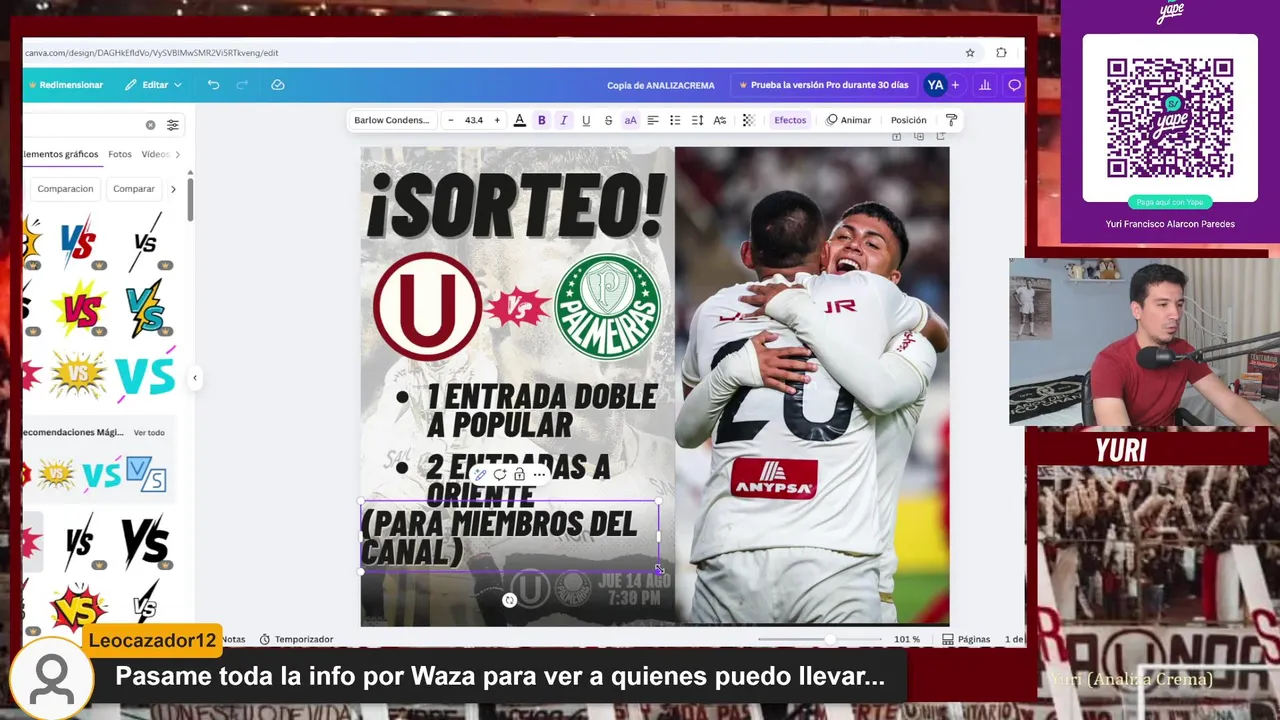Image resolution: width=1280 pixels, height=720 pixels.
Task: Open the transparency checkerboard control
Action: (x=748, y=120)
